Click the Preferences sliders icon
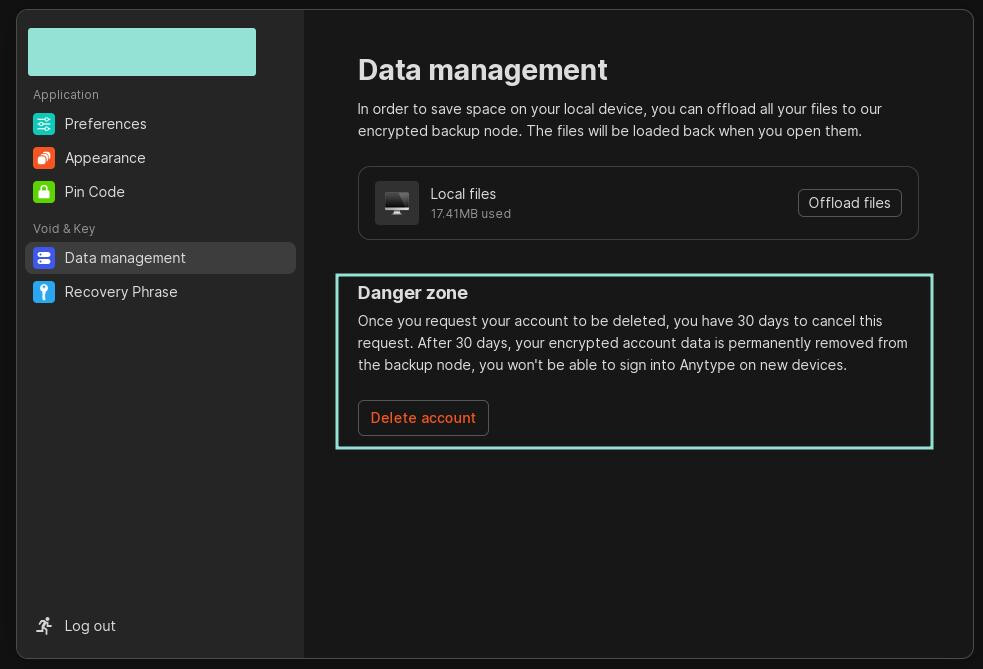Screen dimensions: 983x669 click(44, 124)
